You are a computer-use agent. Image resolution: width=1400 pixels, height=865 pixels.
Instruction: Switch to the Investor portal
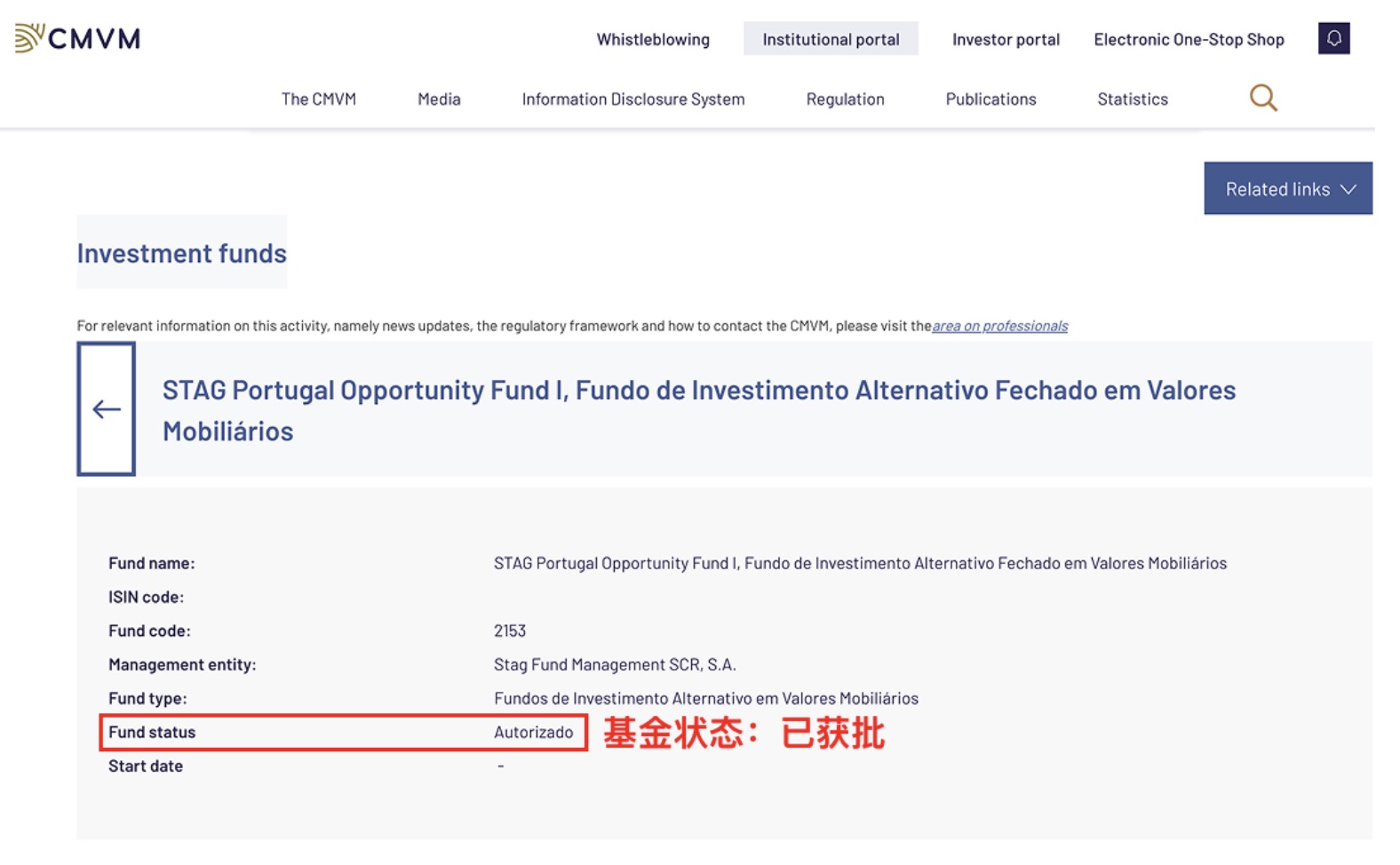pyautogui.click(x=1006, y=39)
